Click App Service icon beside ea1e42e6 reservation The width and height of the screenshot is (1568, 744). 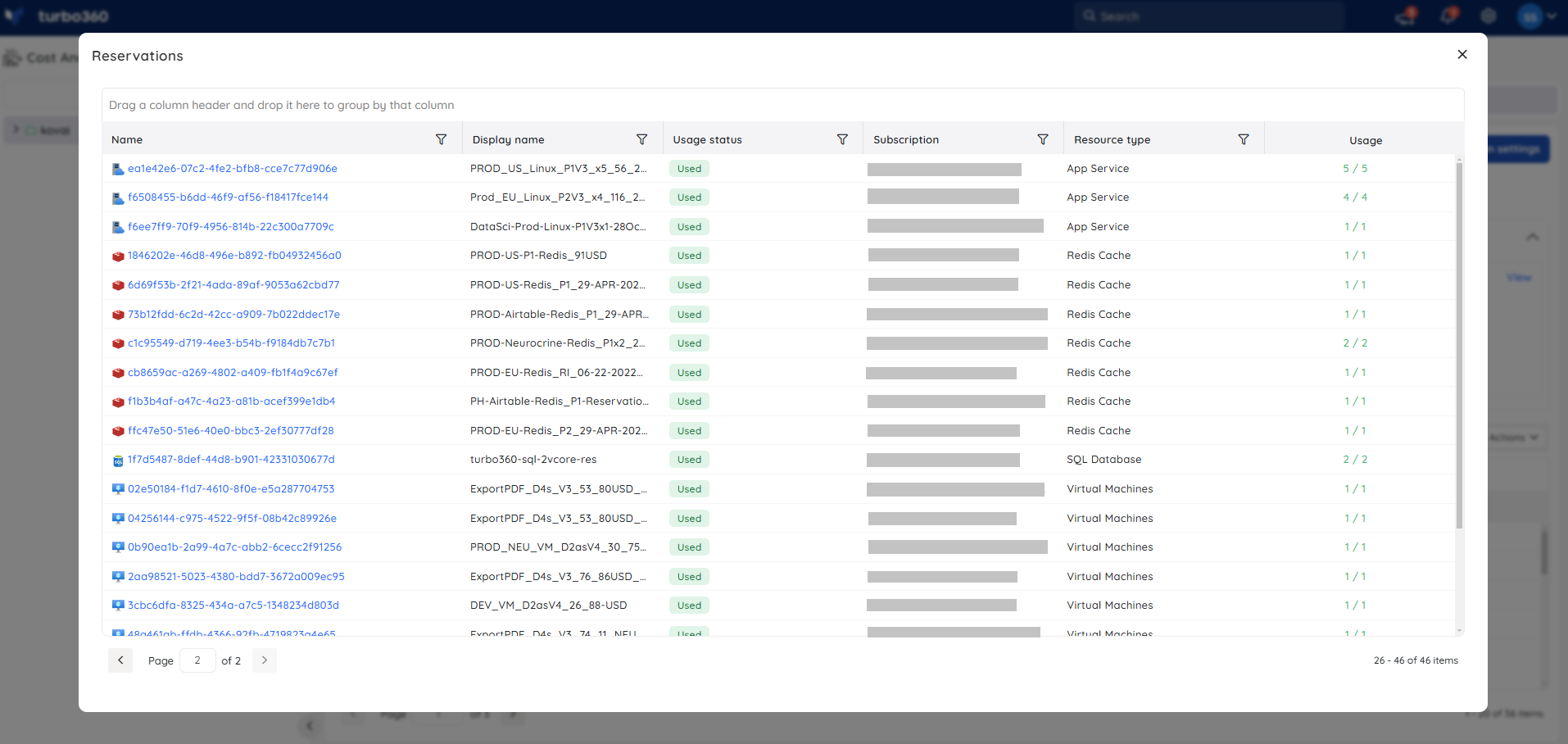118,169
